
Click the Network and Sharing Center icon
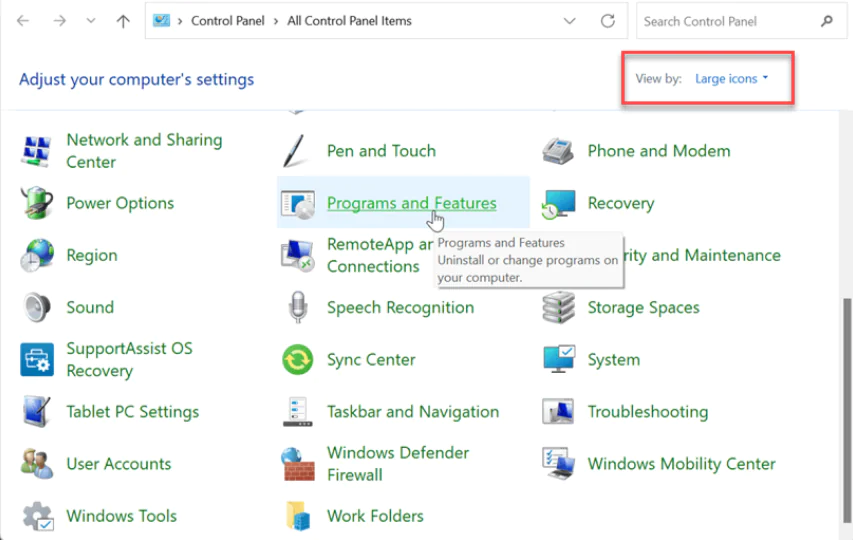37,151
